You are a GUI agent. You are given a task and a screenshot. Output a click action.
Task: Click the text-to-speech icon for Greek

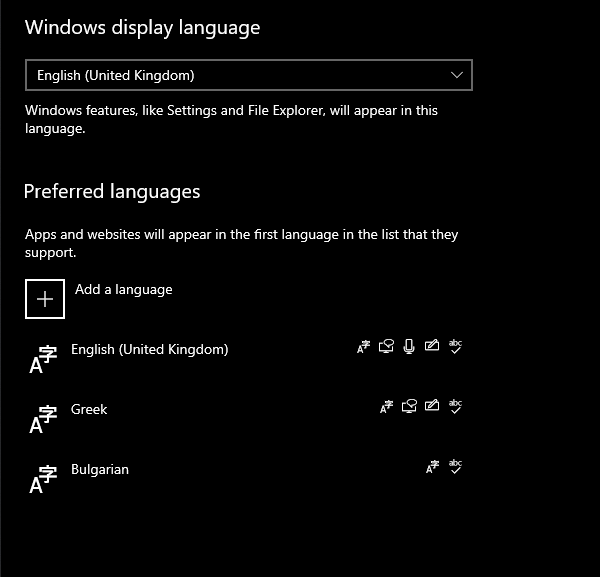point(409,407)
